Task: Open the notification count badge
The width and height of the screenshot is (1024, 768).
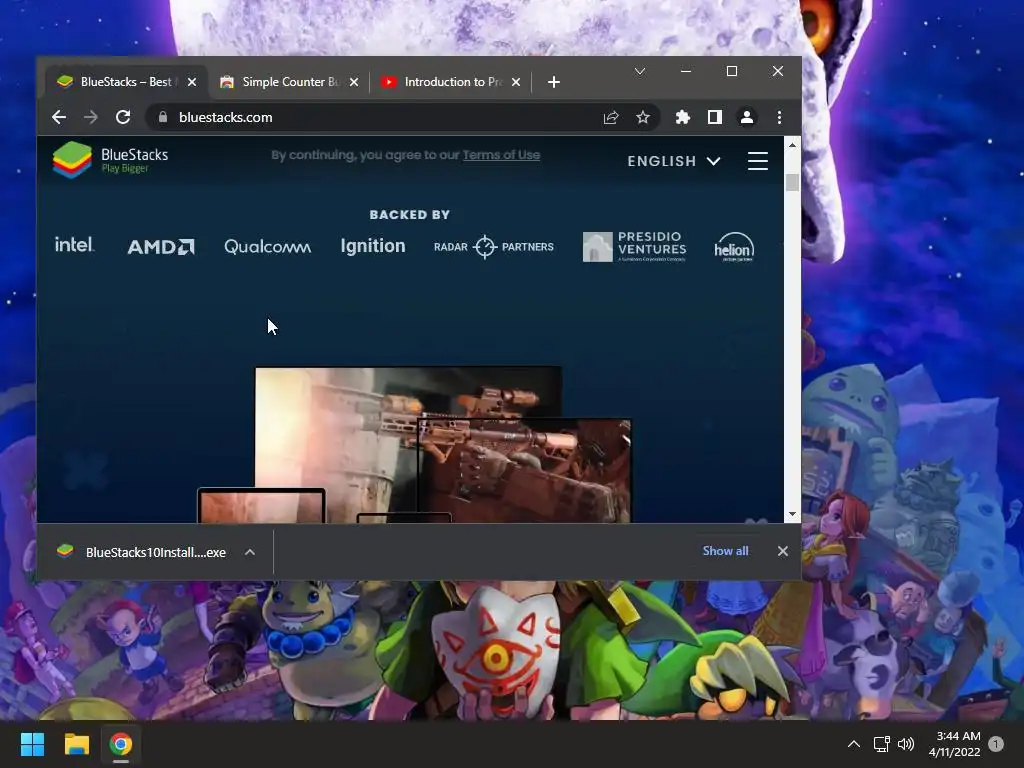Action: pyautogui.click(x=996, y=744)
